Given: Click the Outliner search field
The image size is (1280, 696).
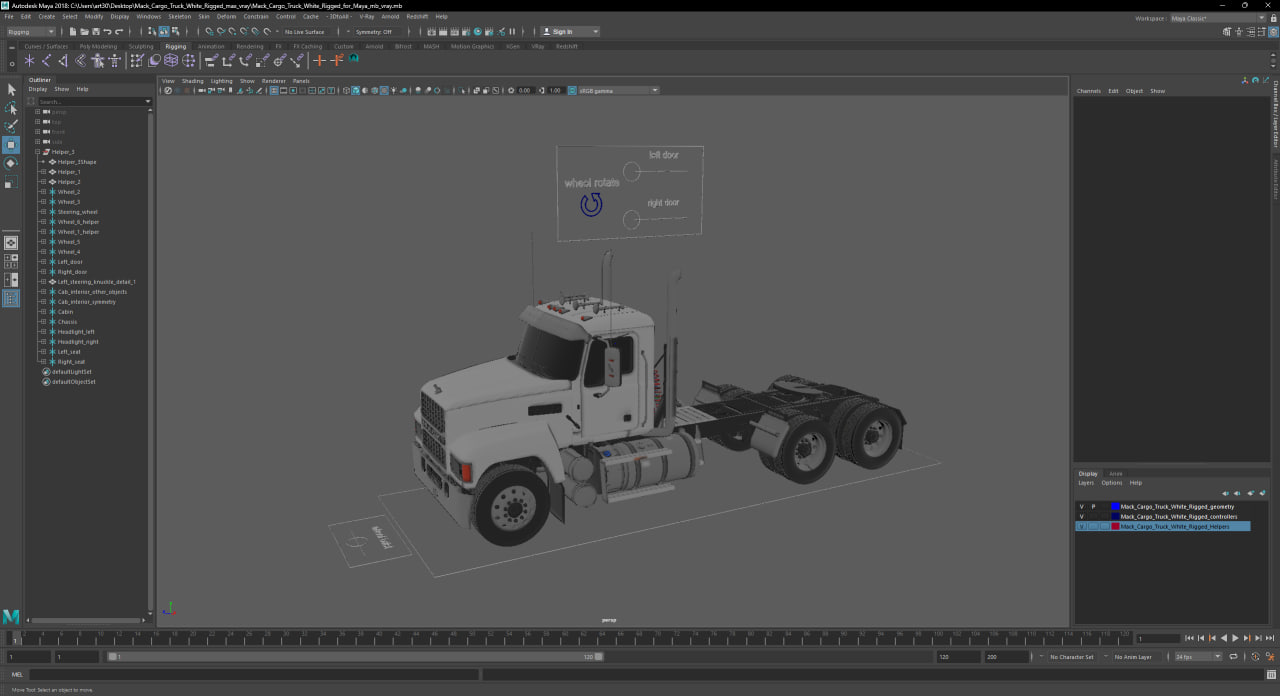Looking at the screenshot, I should [x=90, y=101].
